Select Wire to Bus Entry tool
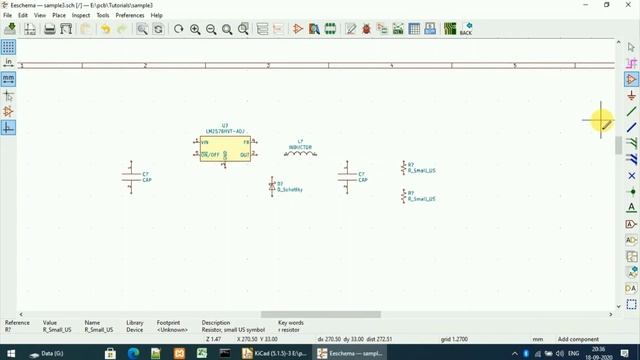 (x=631, y=143)
